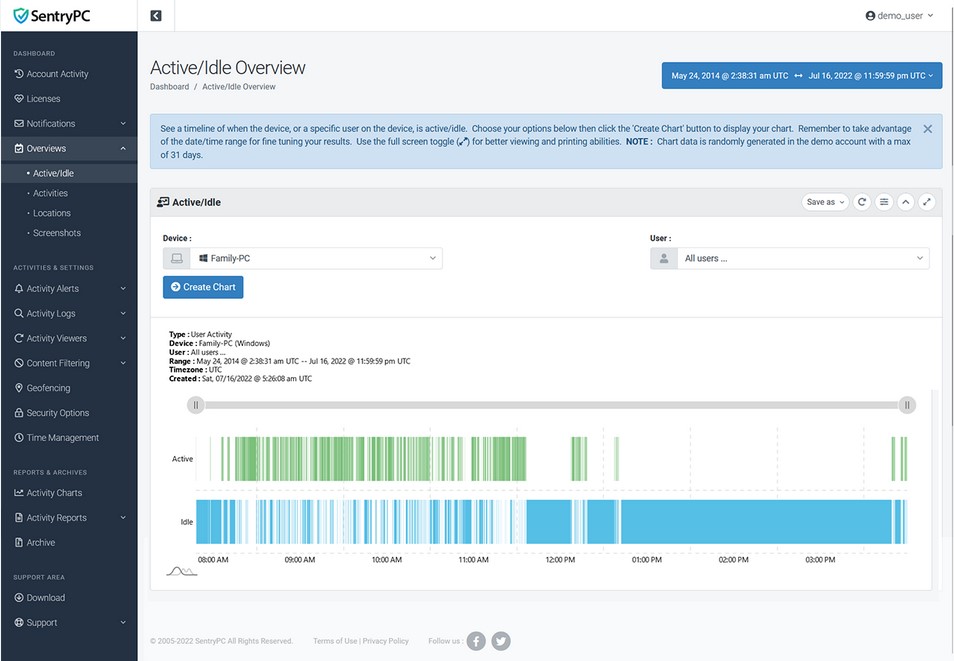Screen dimensions: 954x661
Task: Dismiss the blue info banner
Action: (927, 129)
